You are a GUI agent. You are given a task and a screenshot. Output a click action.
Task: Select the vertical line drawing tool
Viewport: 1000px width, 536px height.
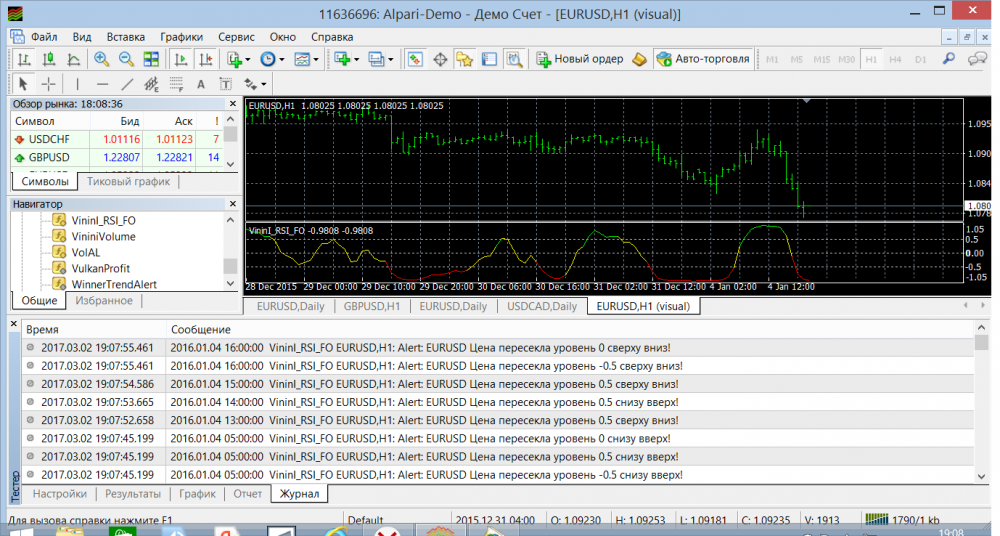(x=77, y=84)
